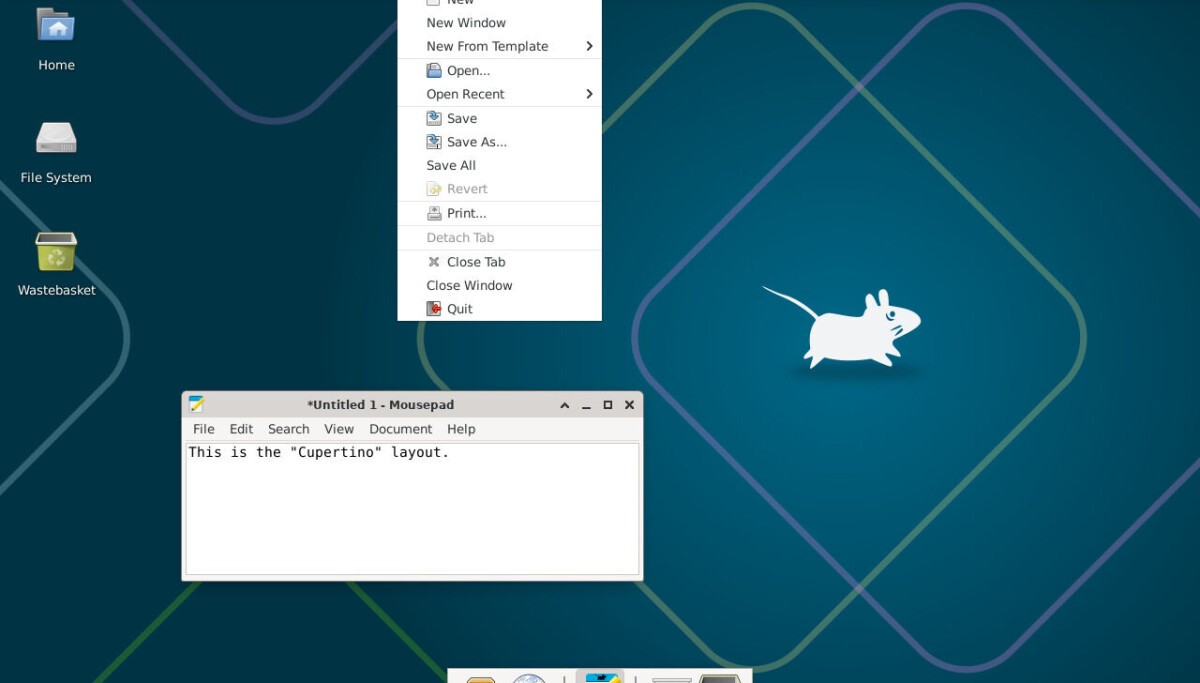Click the greyed-out Revert entry
The width and height of the screenshot is (1200, 683).
(x=500, y=189)
